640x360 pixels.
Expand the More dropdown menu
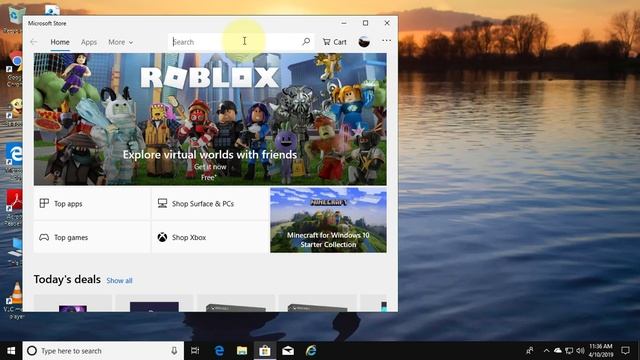tap(120, 42)
